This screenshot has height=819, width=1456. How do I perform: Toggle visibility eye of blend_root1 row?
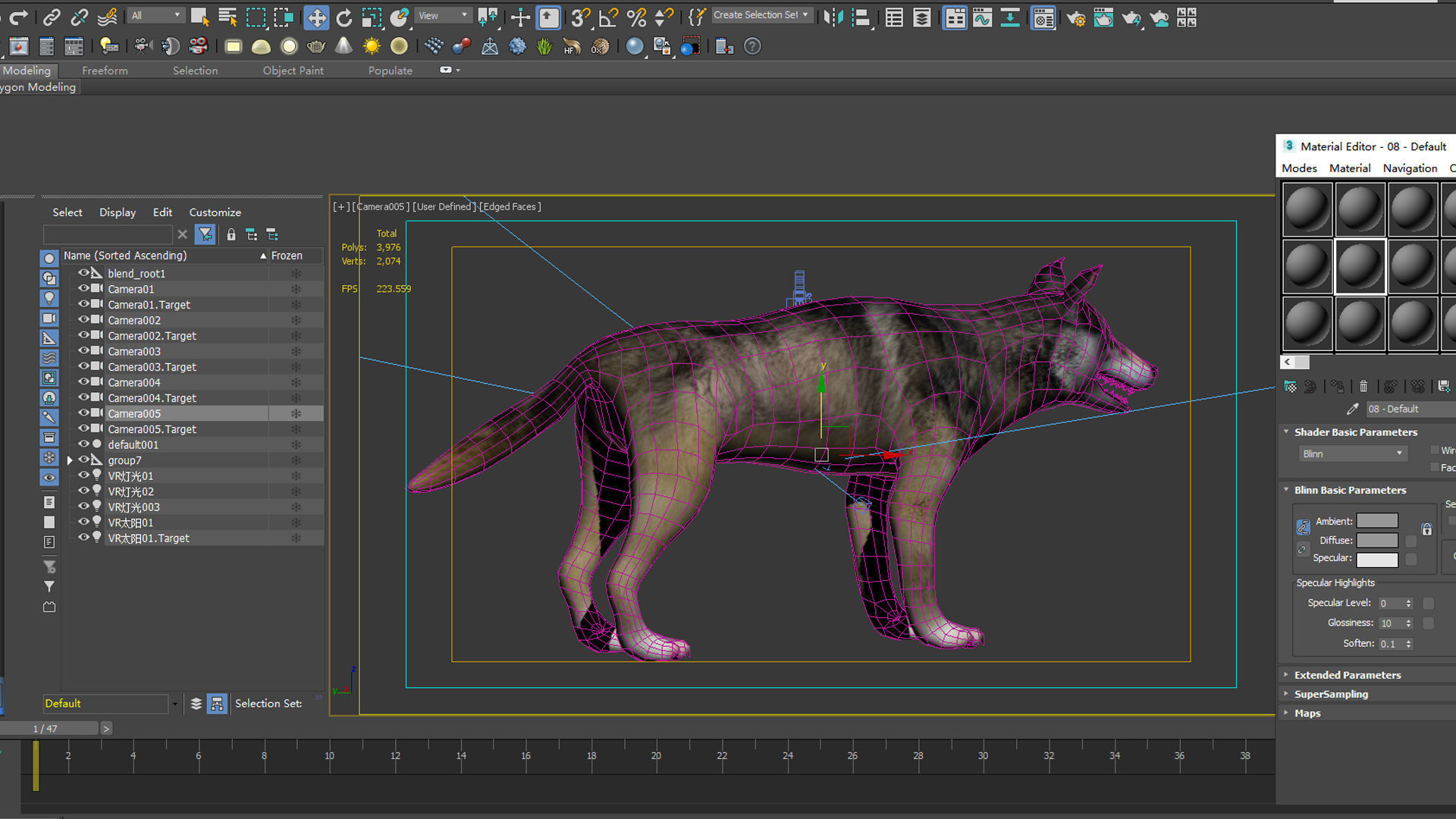(x=83, y=273)
